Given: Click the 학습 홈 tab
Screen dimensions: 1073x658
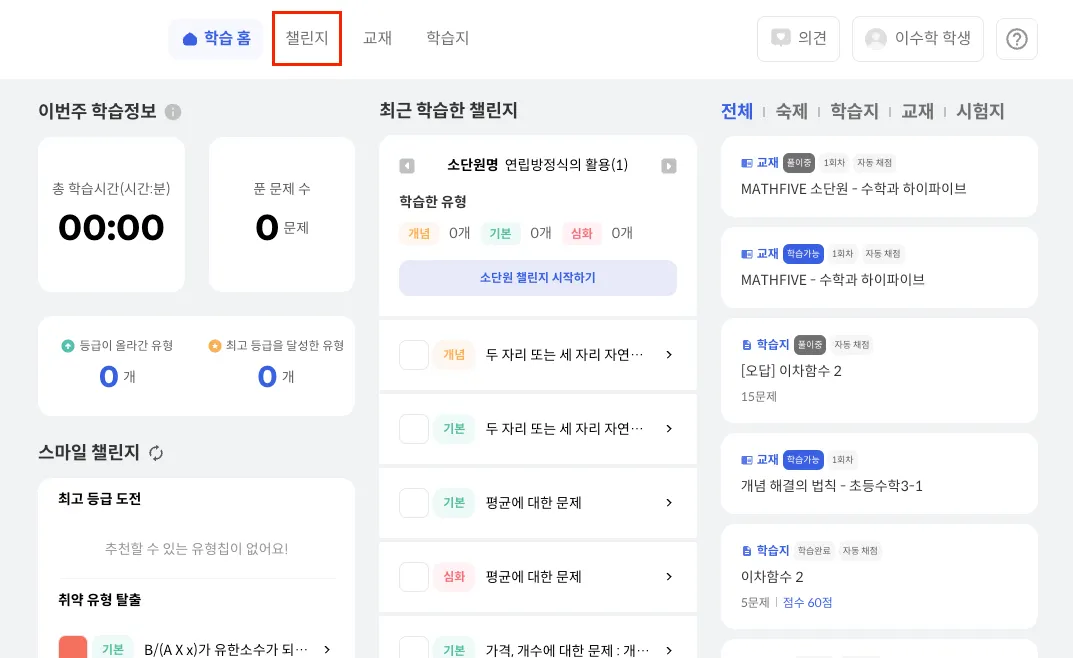Looking at the screenshot, I should pyautogui.click(x=216, y=39).
